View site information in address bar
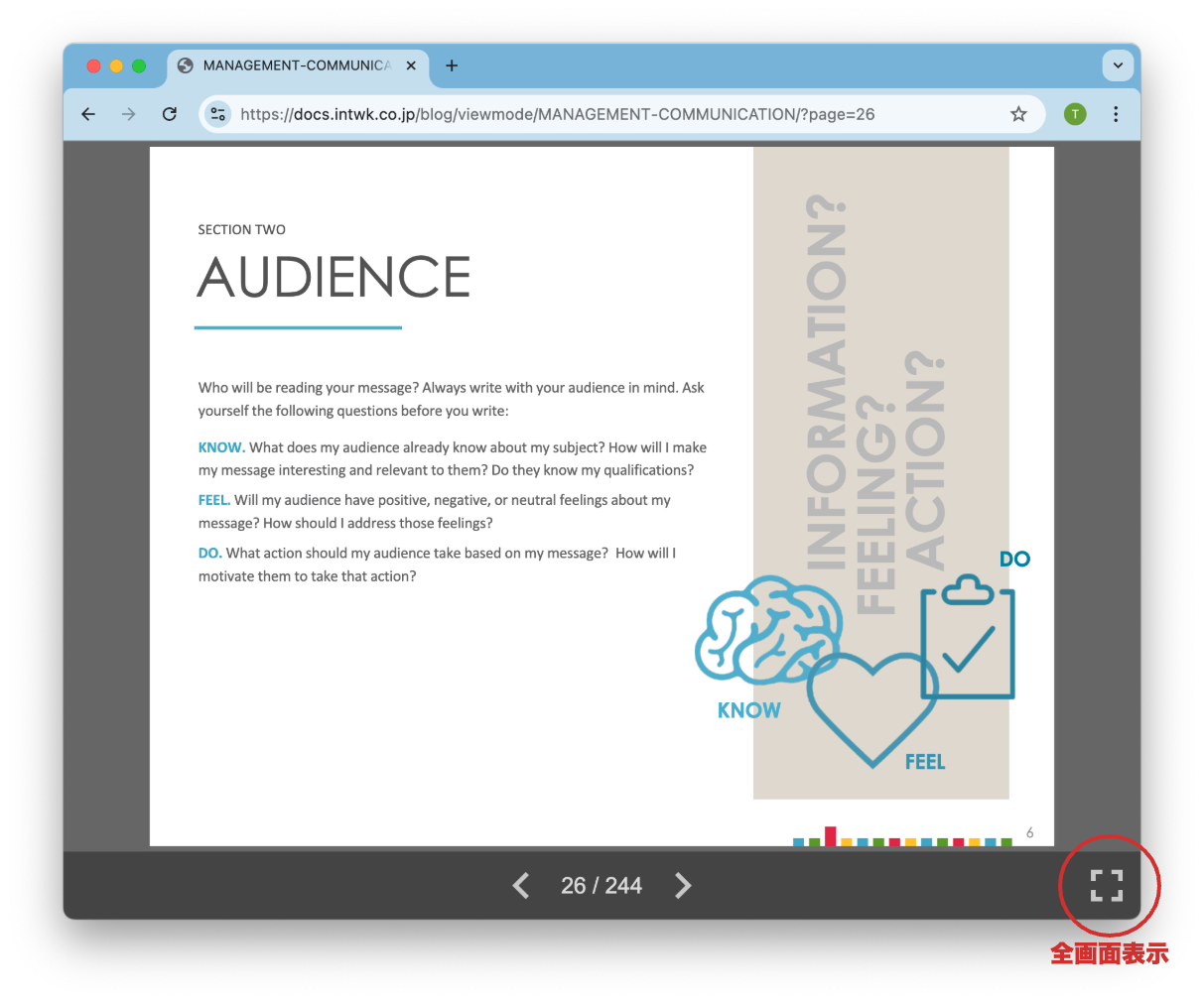Screen dimensions: 1204x1003 pos(217,114)
